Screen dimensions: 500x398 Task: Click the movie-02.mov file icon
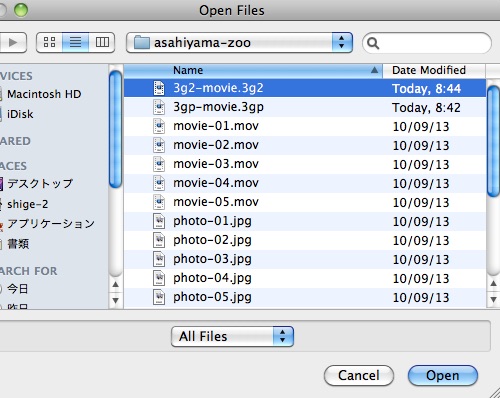tap(159, 145)
